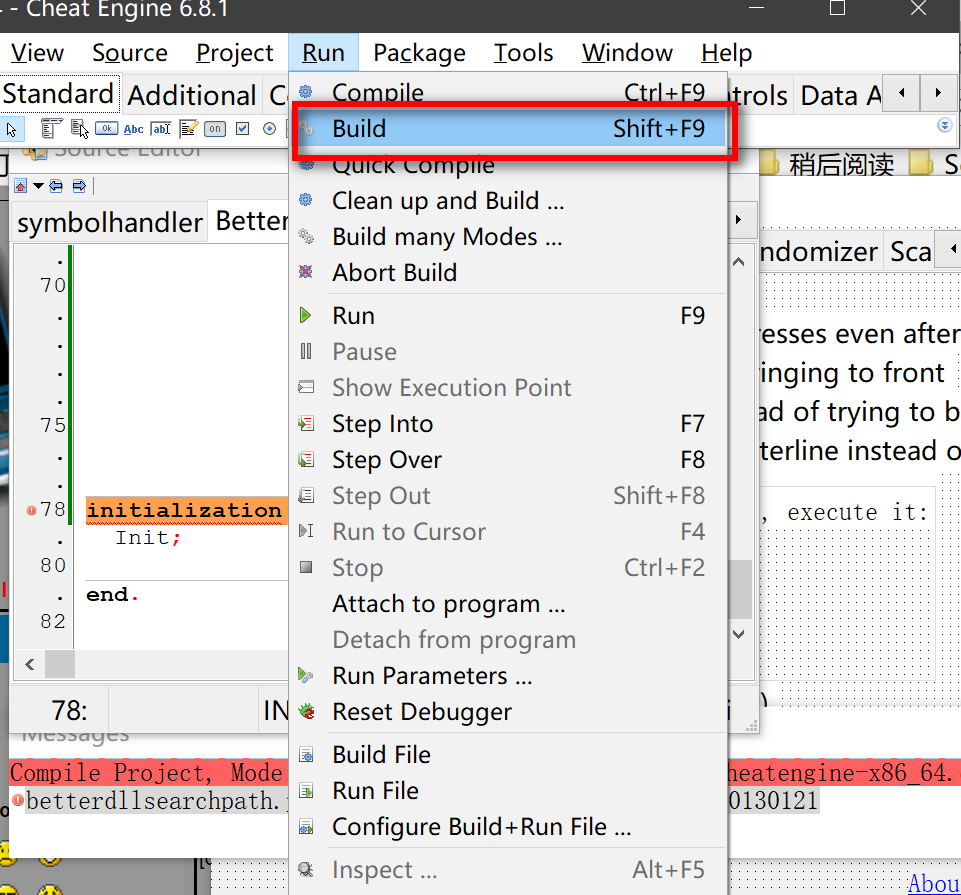The image size is (961, 895).
Task: Open the jump history dropdown arrow
Action: coord(38,186)
